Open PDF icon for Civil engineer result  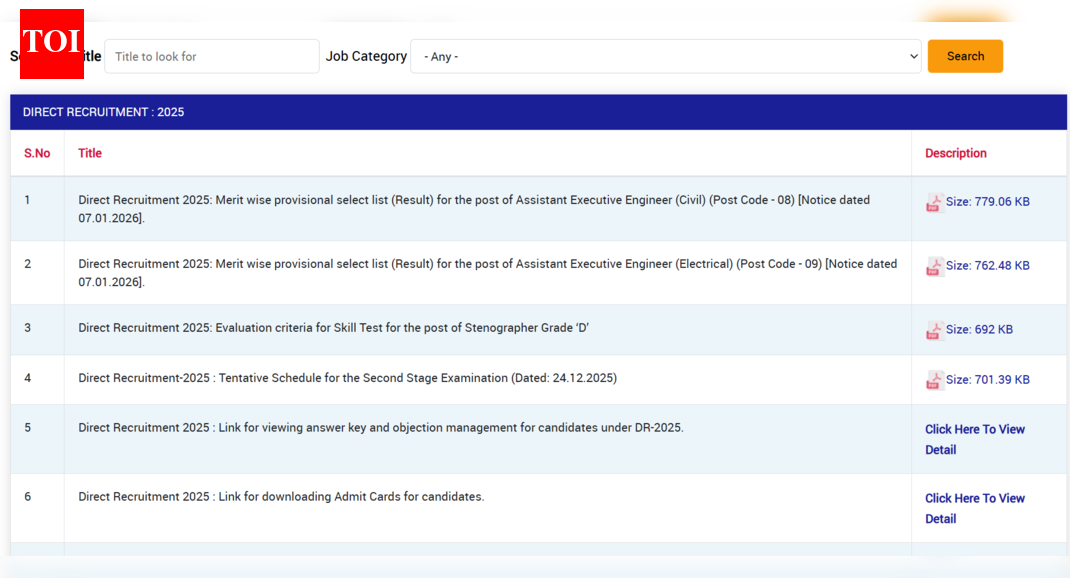point(934,203)
